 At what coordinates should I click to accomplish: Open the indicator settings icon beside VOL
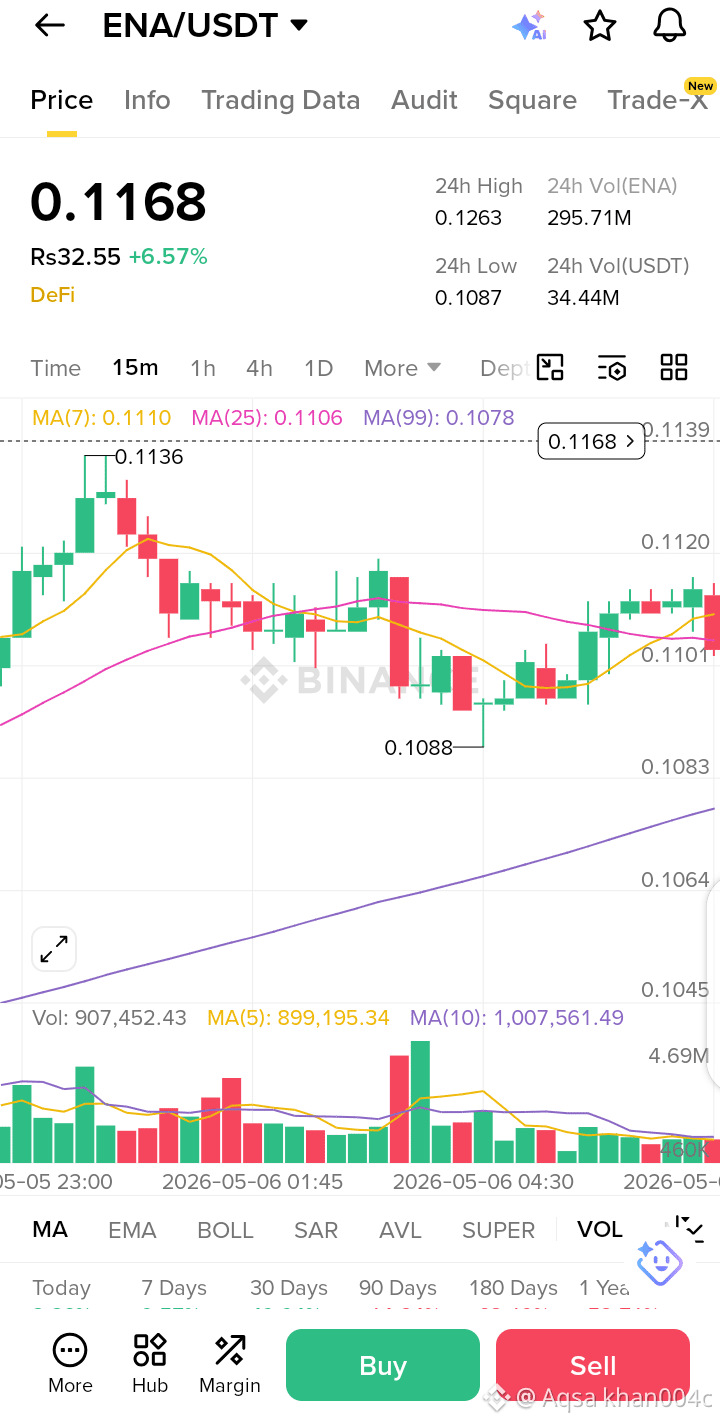tap(691, 1228)
